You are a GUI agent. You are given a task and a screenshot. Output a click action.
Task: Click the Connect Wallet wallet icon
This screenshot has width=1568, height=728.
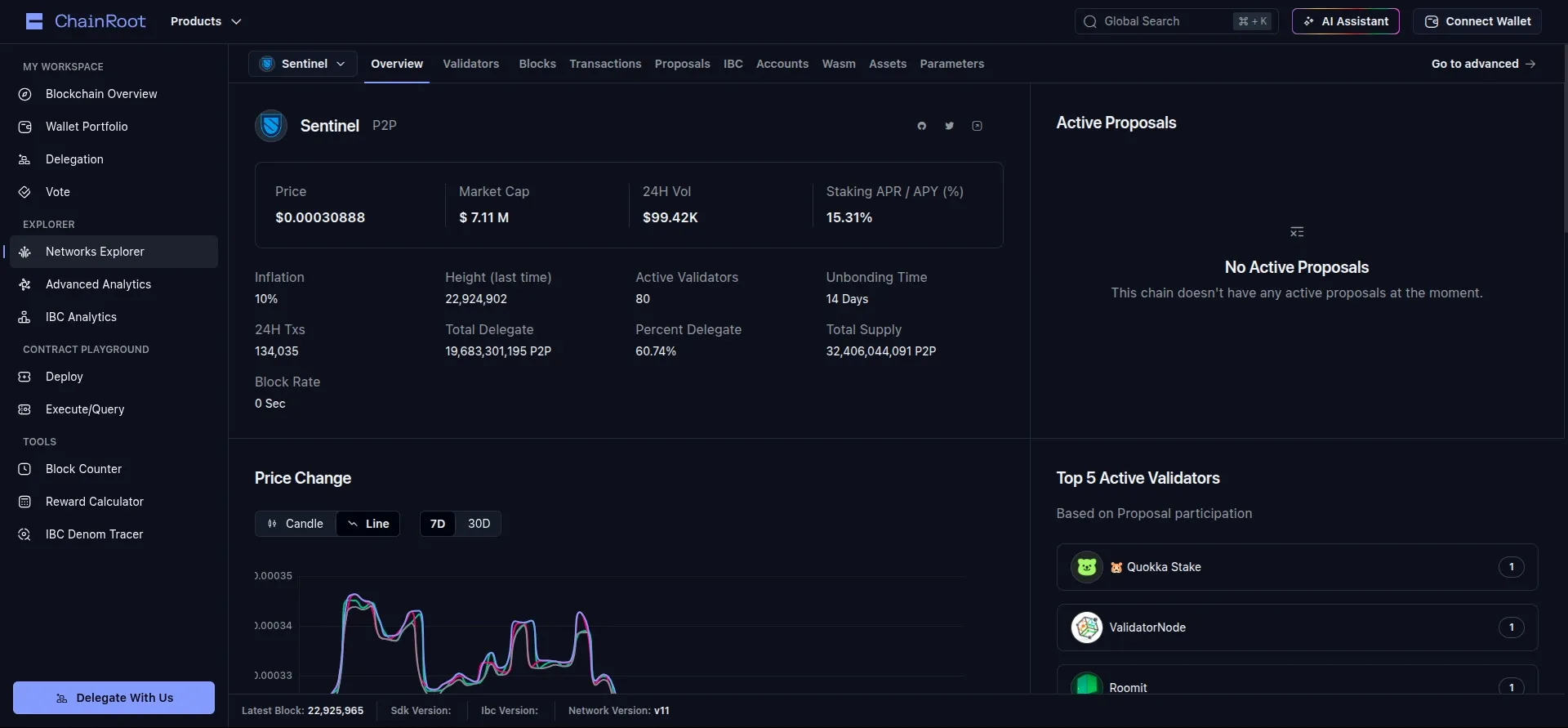tap(1431, 21)
